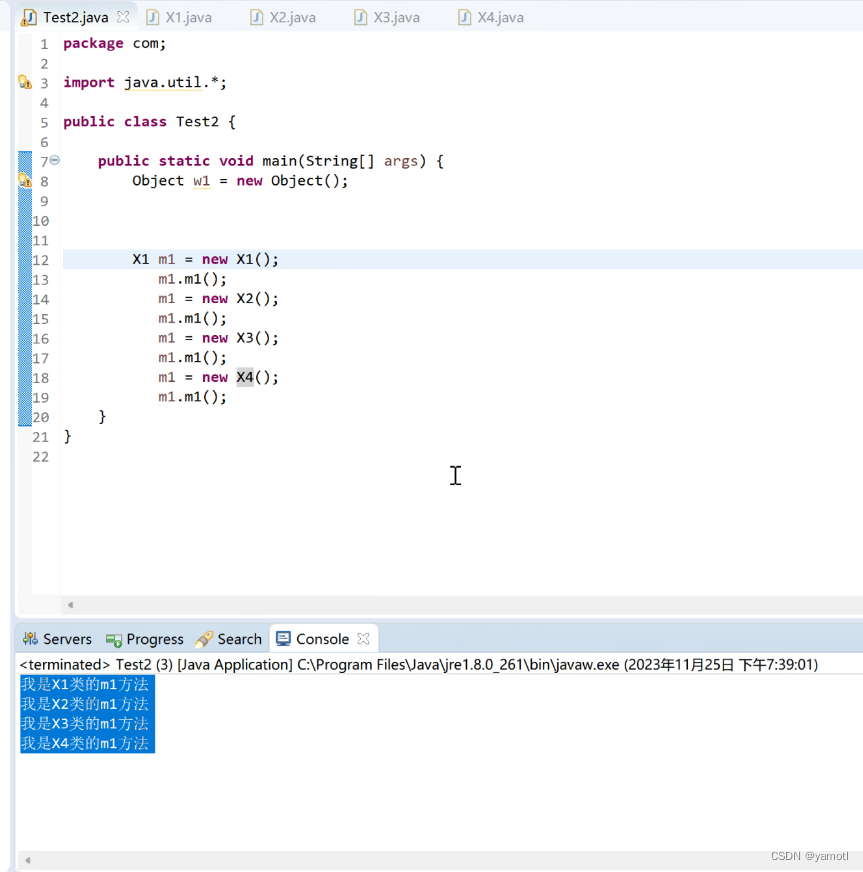The height and width of the screenshot is (872, 863).
Task: Click 'X1 m1 = new X1();' line
Action: tap(205, 259)
